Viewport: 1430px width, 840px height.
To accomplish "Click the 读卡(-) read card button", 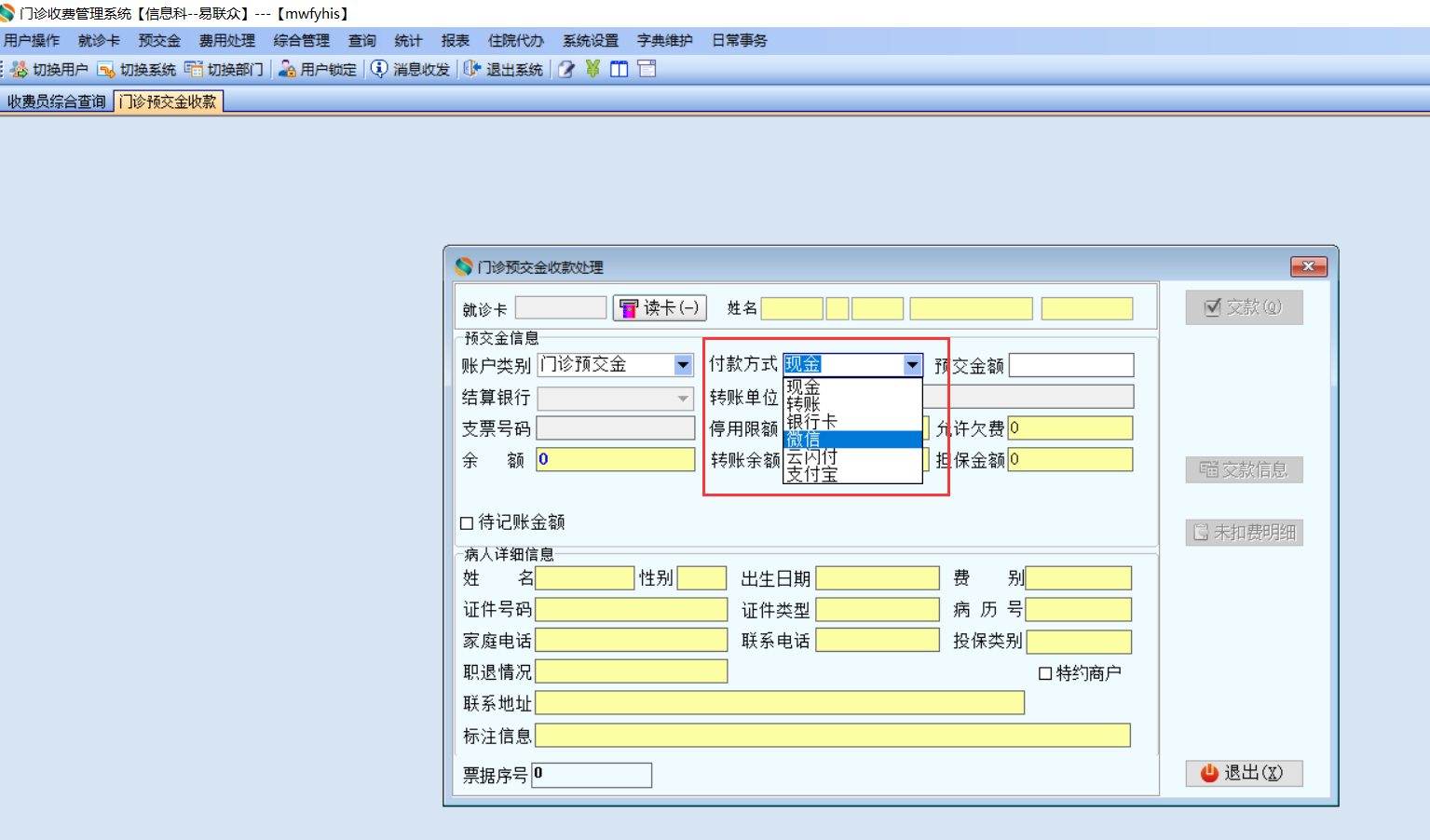I will pyautogui.click(x=660, y=308).
